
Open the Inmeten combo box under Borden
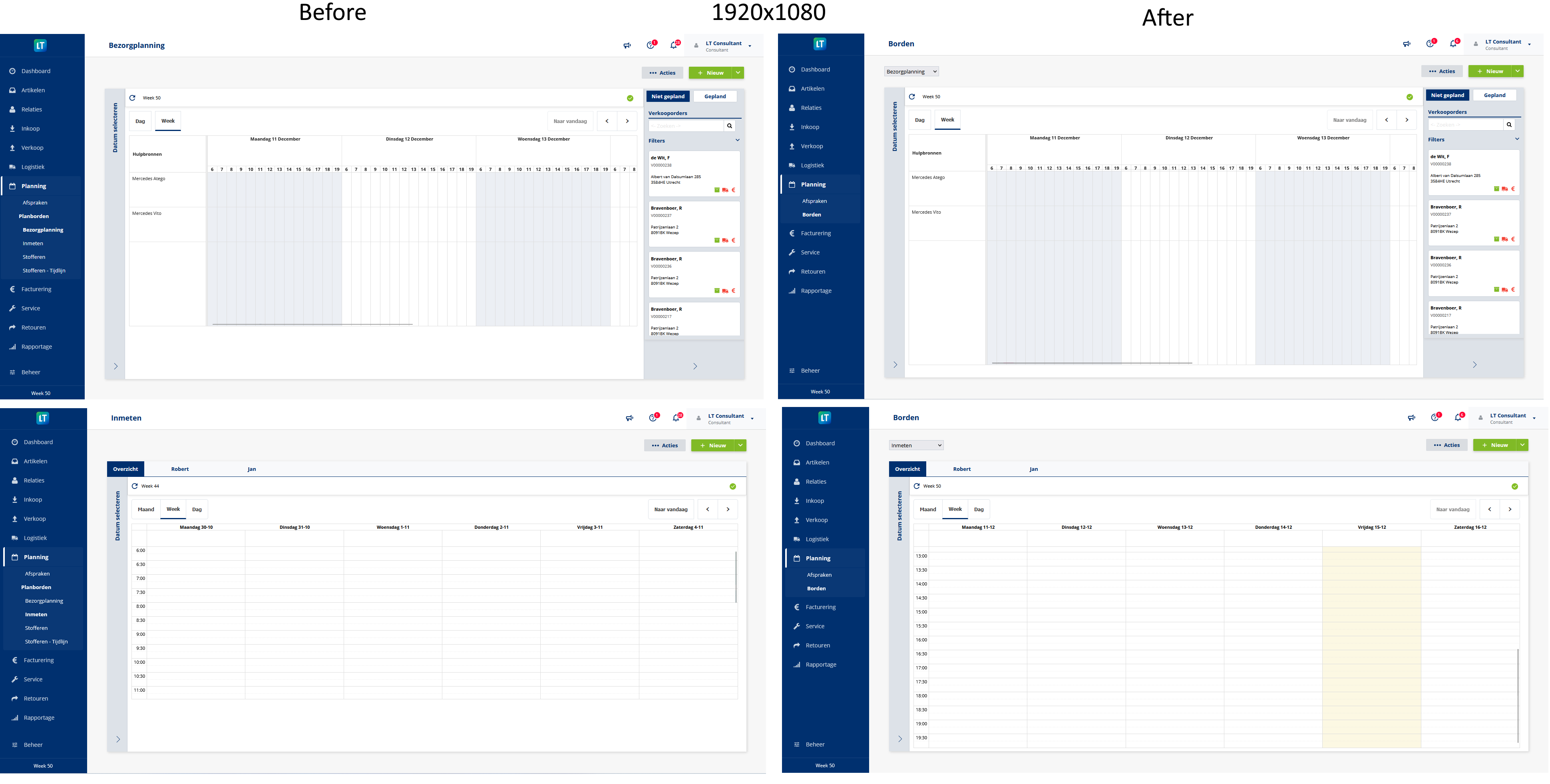click(916, 445)
